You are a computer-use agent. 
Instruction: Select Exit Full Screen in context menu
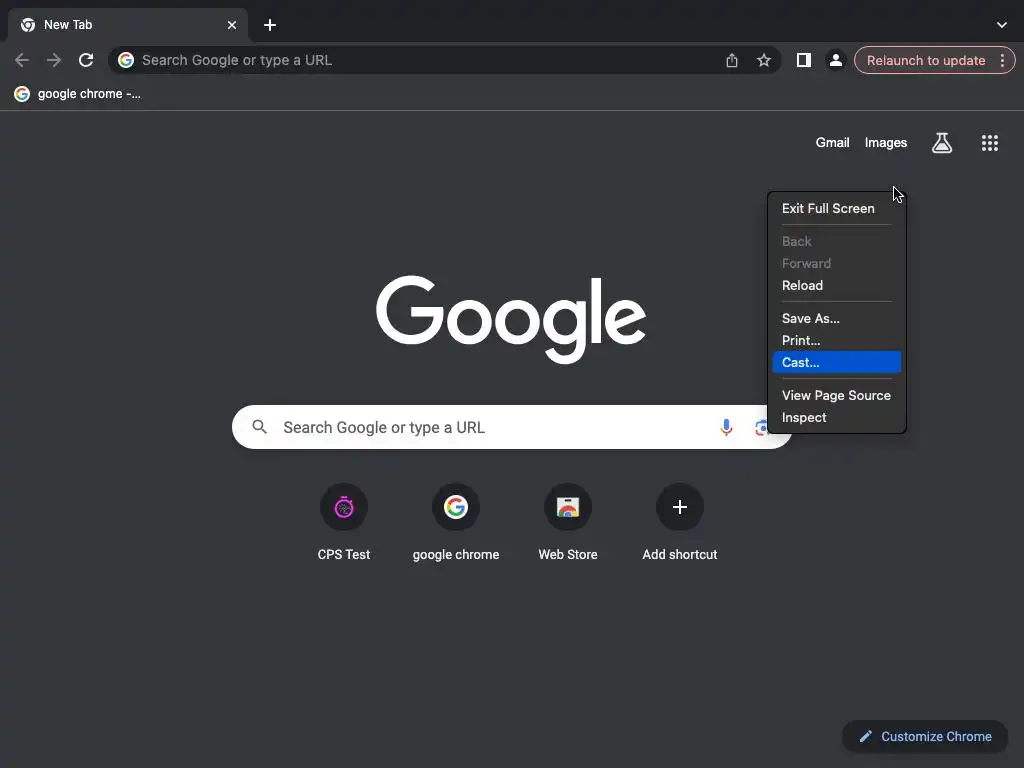coord(837,208)
